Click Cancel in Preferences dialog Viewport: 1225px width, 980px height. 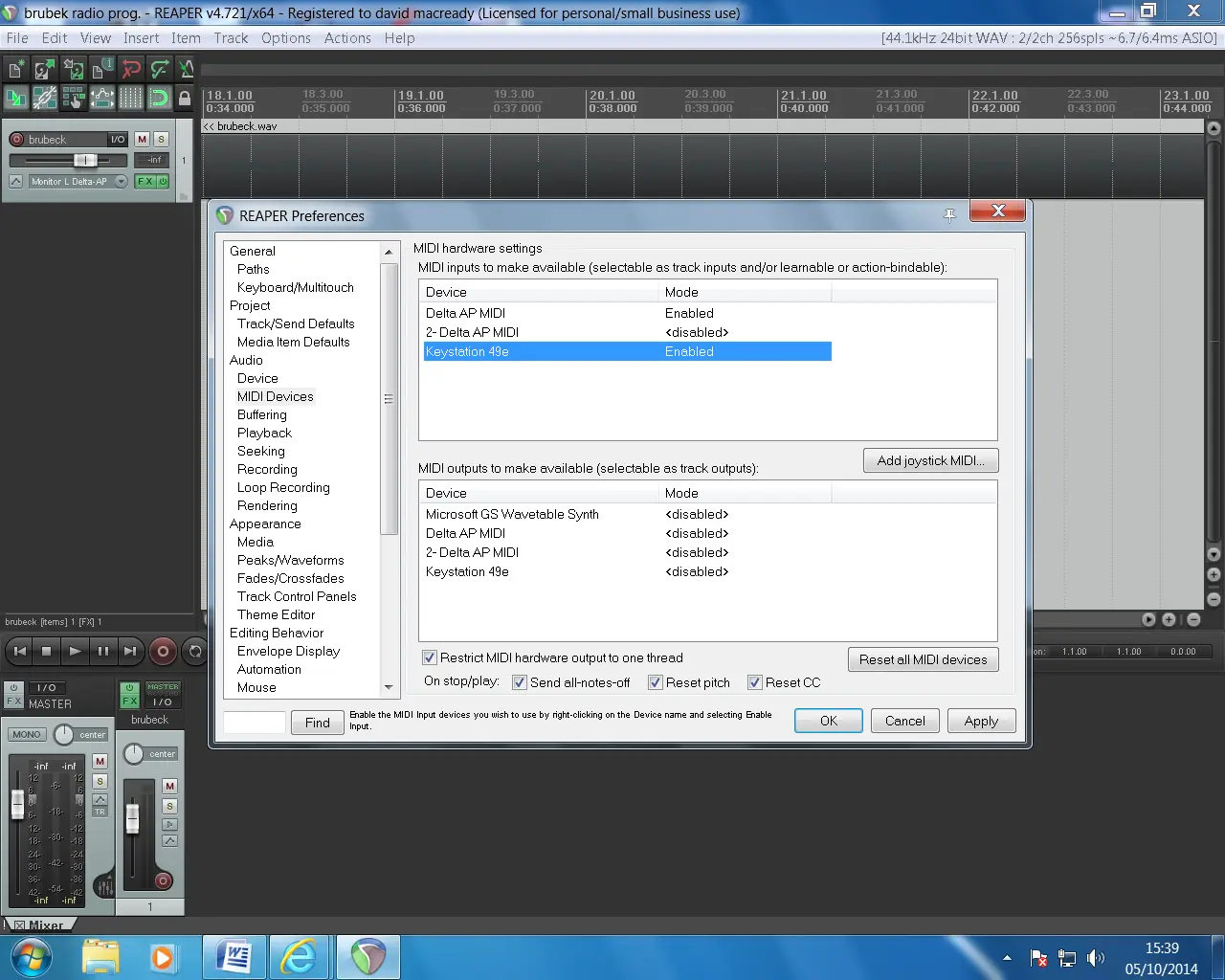905,721
